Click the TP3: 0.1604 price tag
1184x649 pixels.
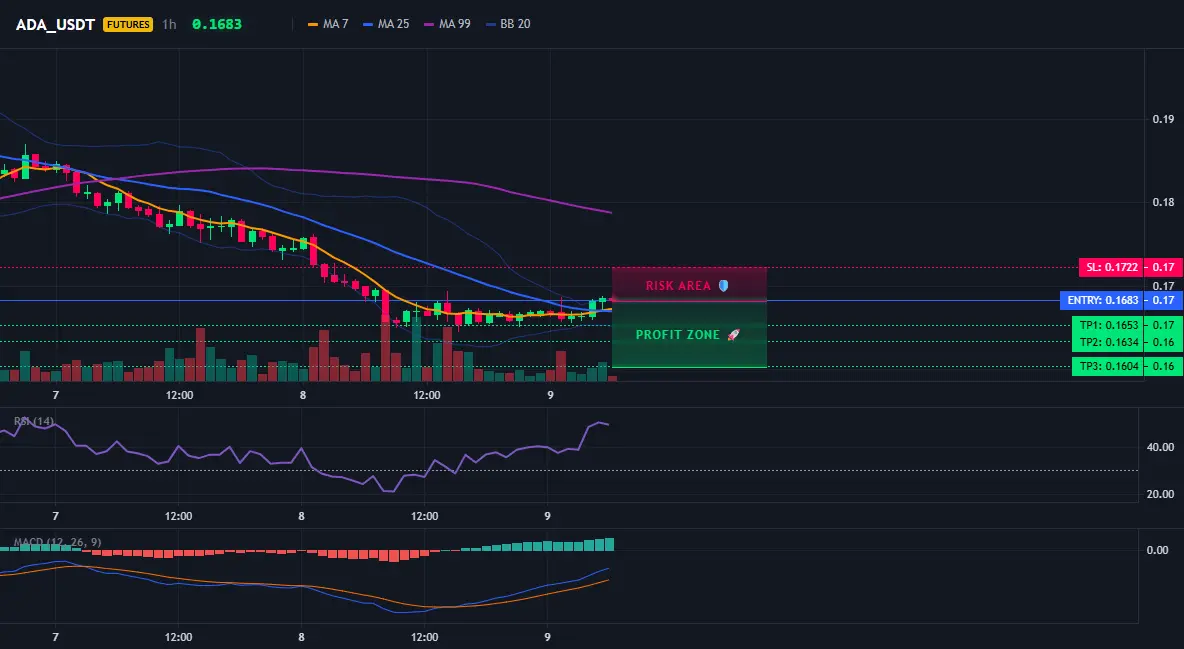1108,366
